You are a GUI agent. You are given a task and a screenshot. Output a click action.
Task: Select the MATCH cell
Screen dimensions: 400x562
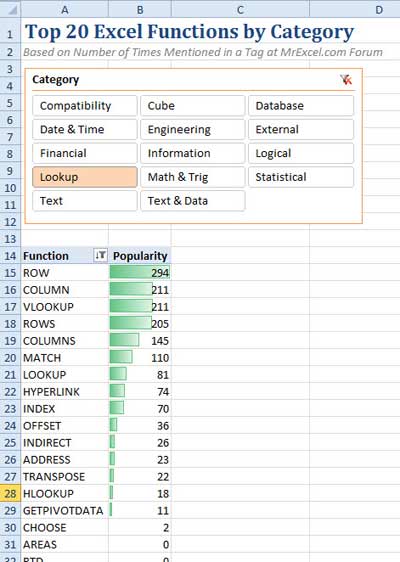pyautogui.click(x=65, y=358)
